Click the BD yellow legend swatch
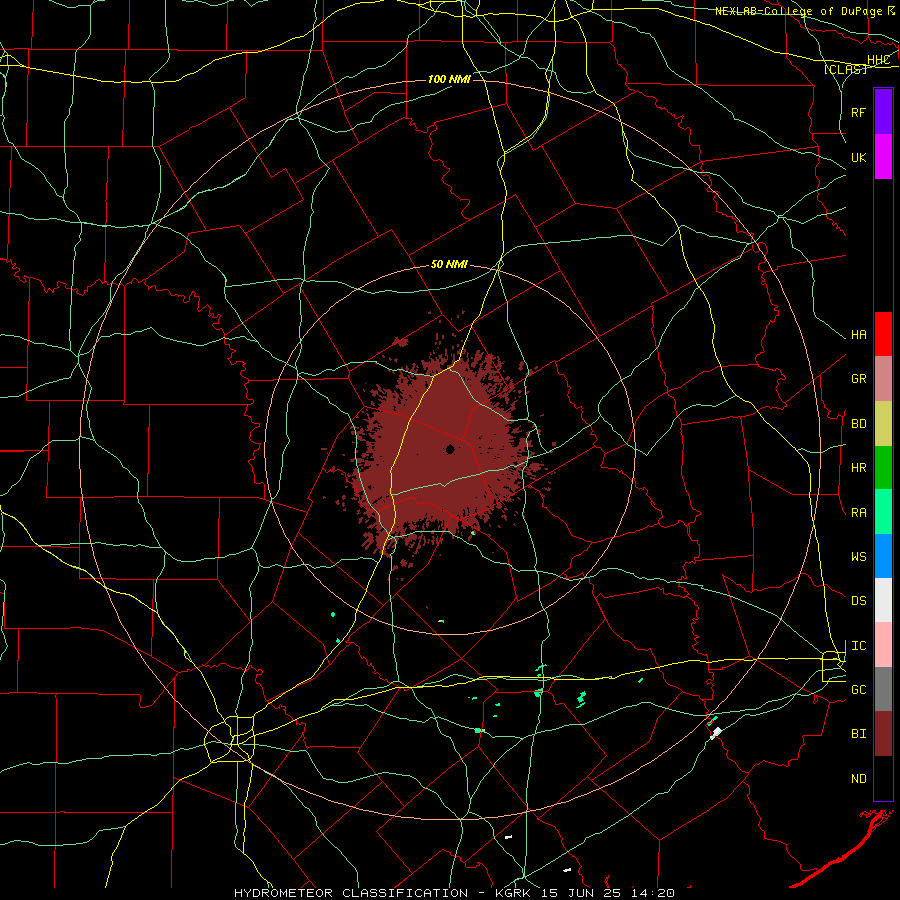 (883, 424)
